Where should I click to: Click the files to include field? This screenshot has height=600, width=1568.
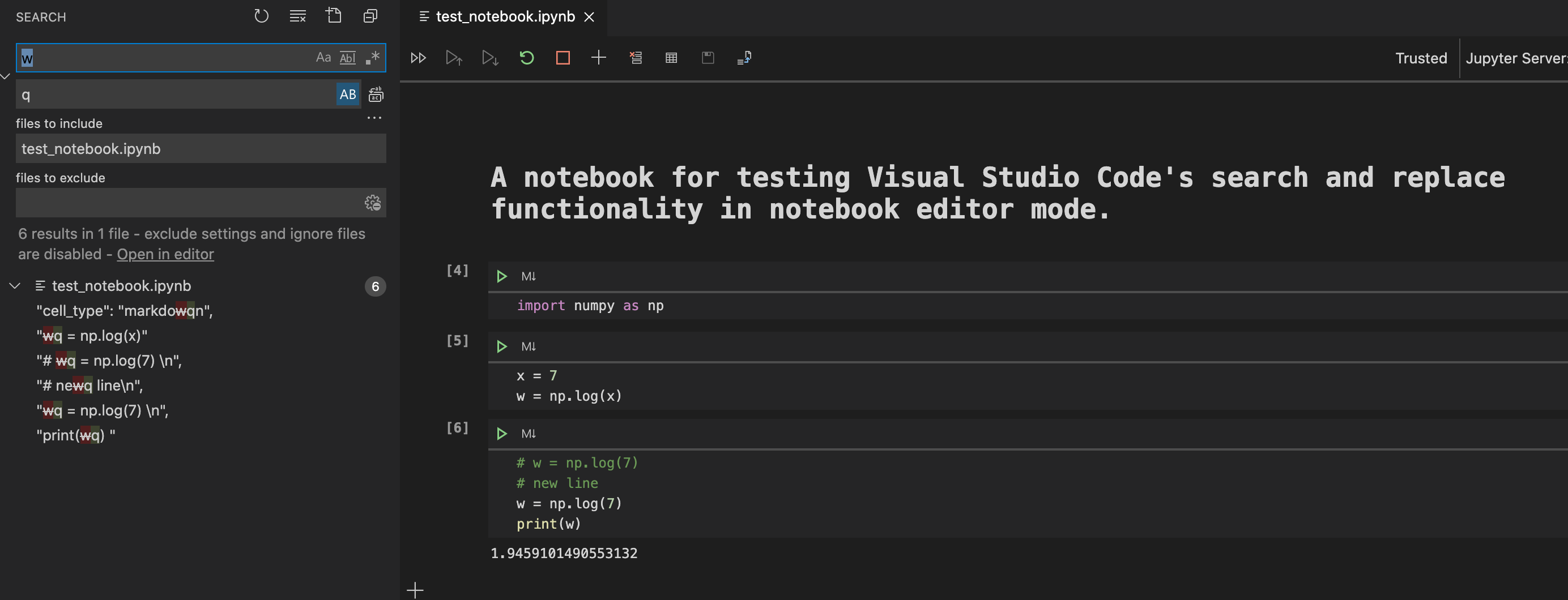click(x=201, y=148)
